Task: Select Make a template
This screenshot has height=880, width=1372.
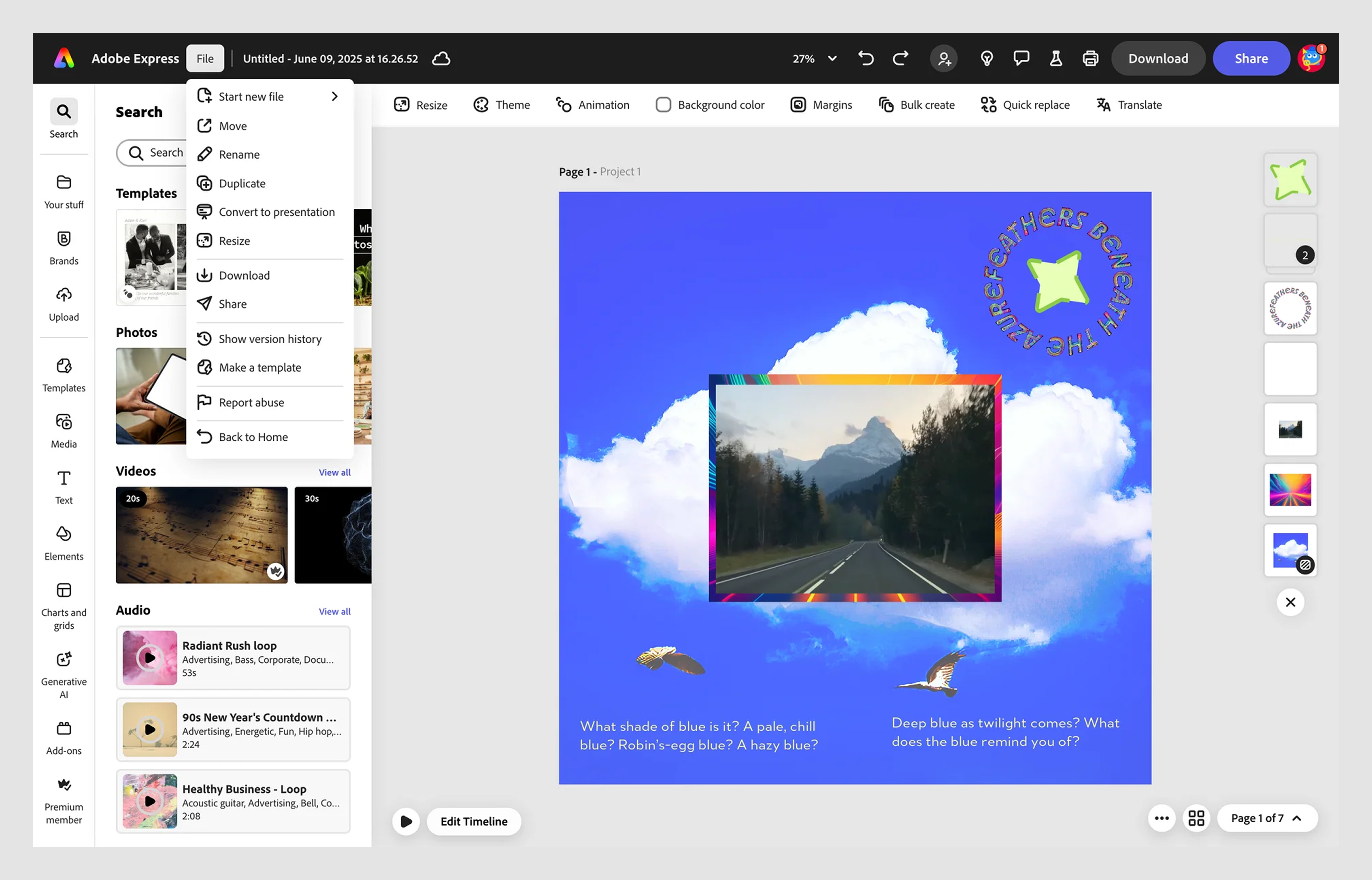Action: (x=270, y=368)
